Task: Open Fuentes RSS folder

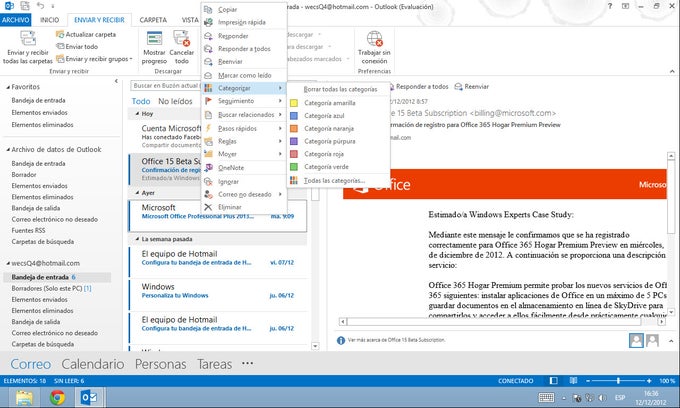Action: click(x=28, y=230)
